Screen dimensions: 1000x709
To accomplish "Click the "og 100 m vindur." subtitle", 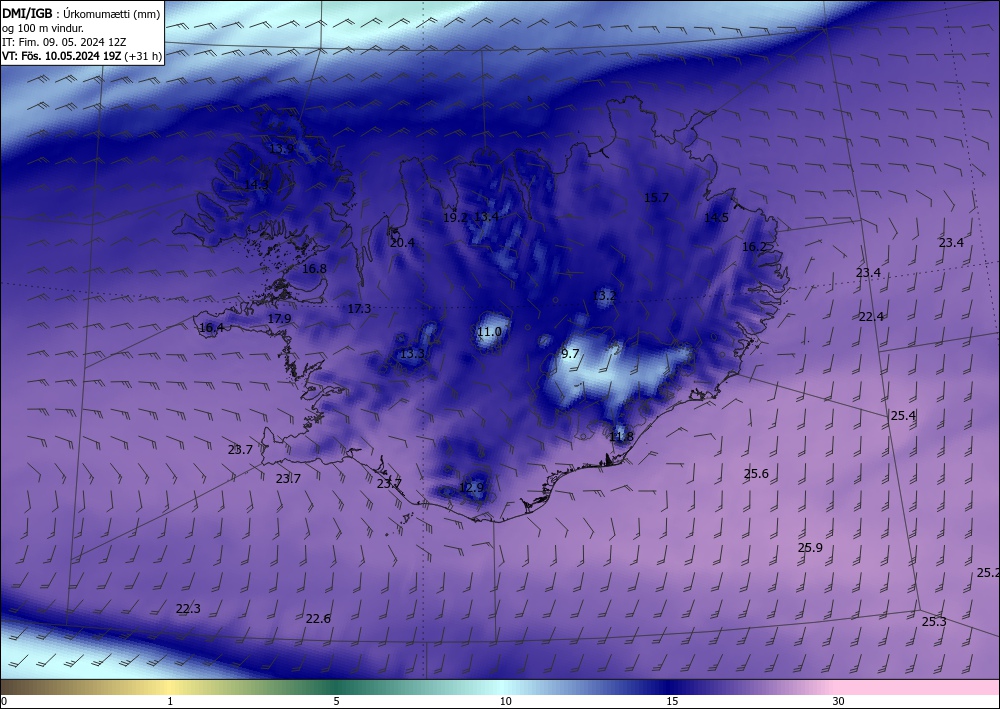I will pos(43,28).
